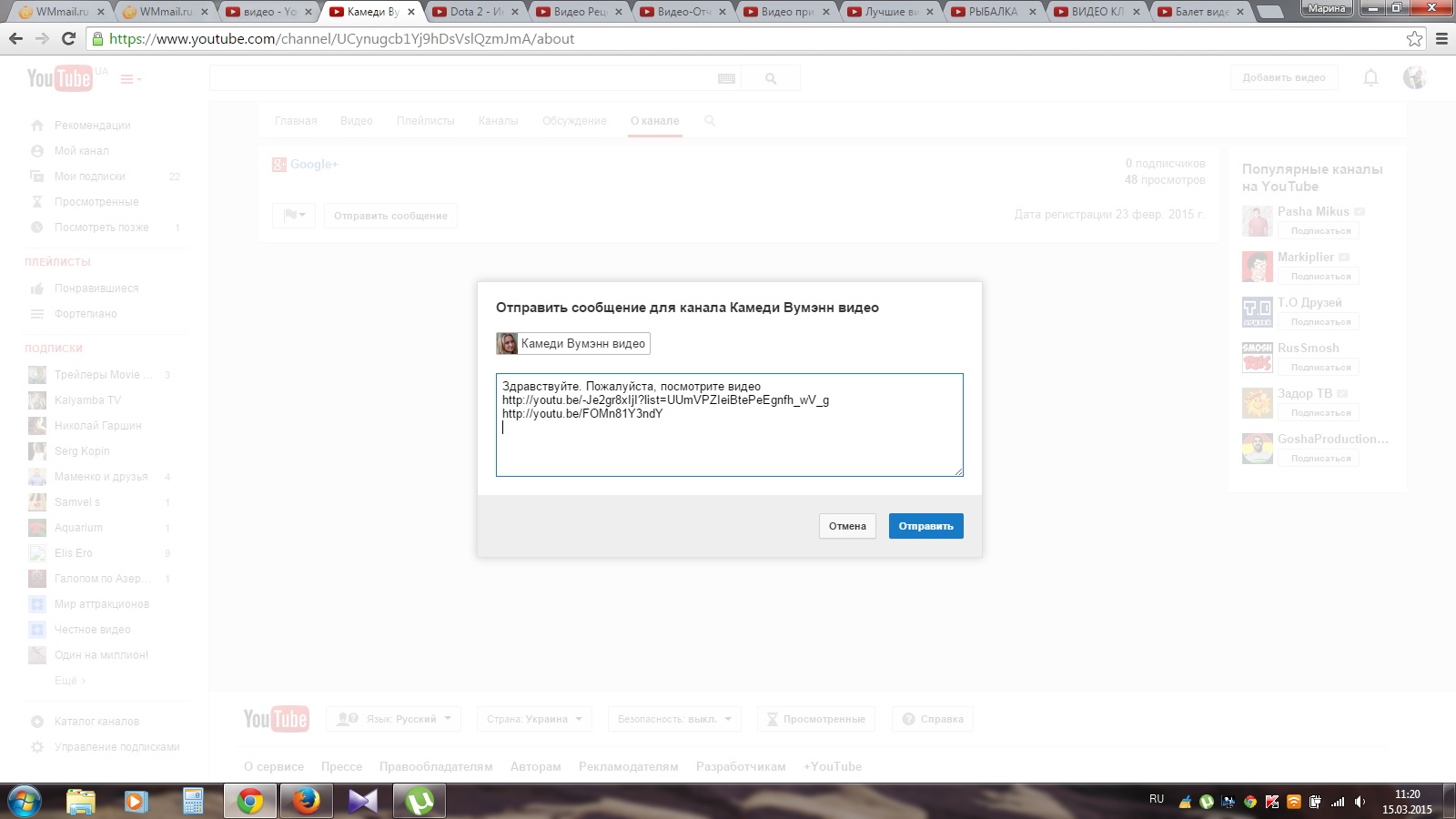Click the YouTube logo in the header
This screenshot has width=1456, height=819.
tap(59, 78)
